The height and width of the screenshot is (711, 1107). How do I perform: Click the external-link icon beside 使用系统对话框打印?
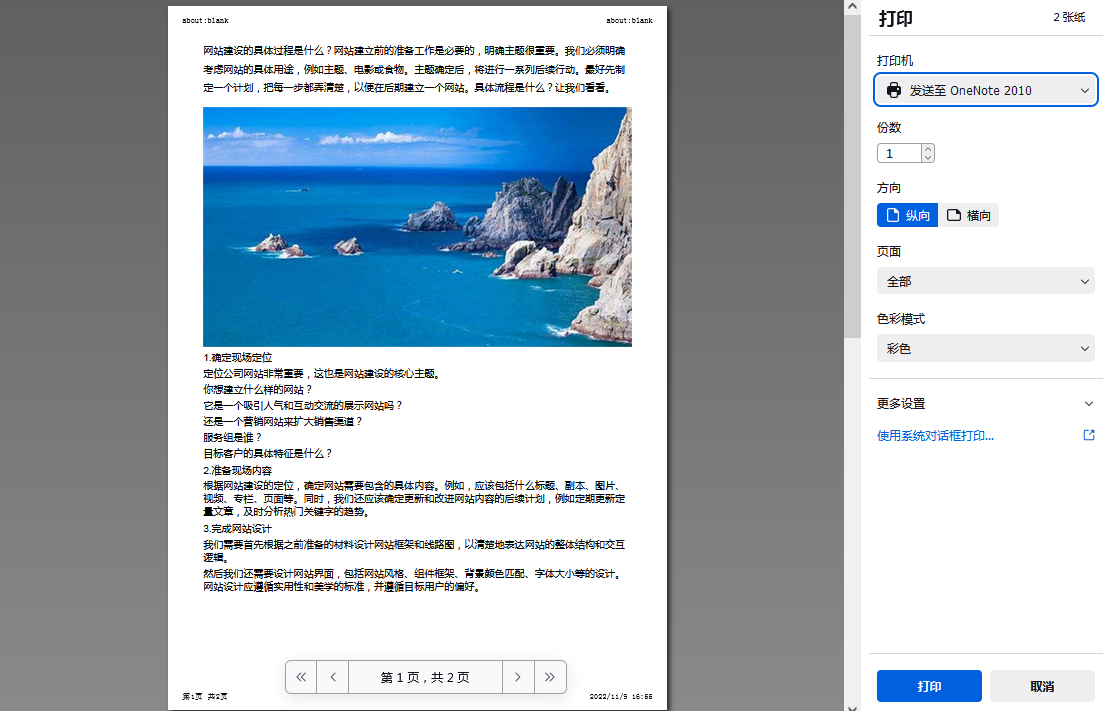[1089, 435]
